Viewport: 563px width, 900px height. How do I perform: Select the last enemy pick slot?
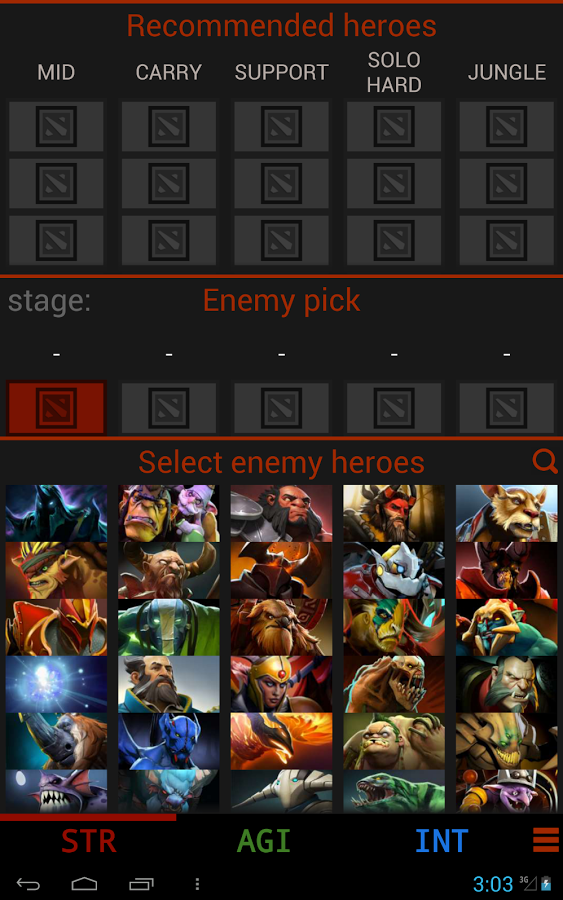[x=506, y=408]
